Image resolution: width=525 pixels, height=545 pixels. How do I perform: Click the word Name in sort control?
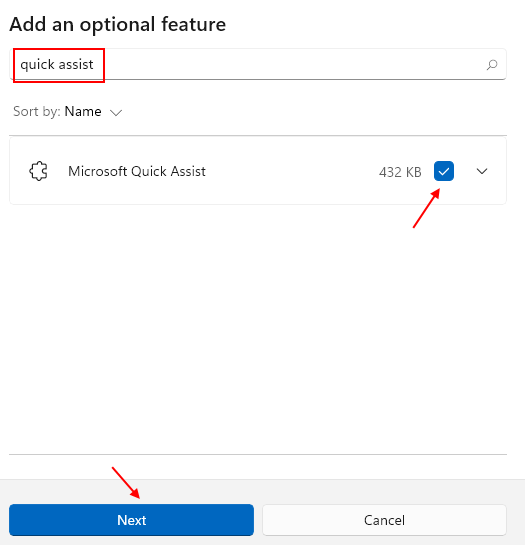click(83, 112)
